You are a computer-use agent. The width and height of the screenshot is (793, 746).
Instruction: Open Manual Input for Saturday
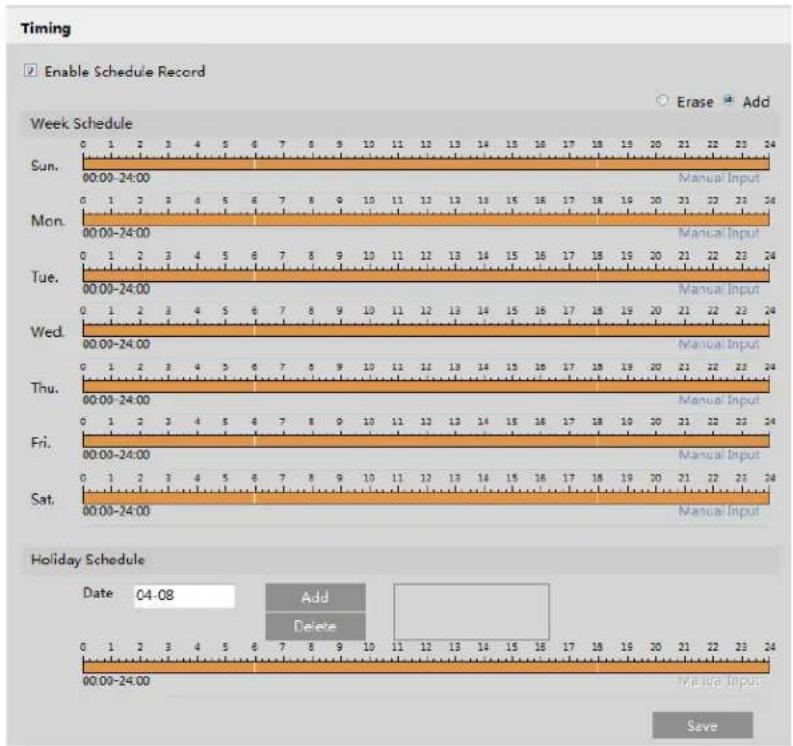click(x=719, y=511)
